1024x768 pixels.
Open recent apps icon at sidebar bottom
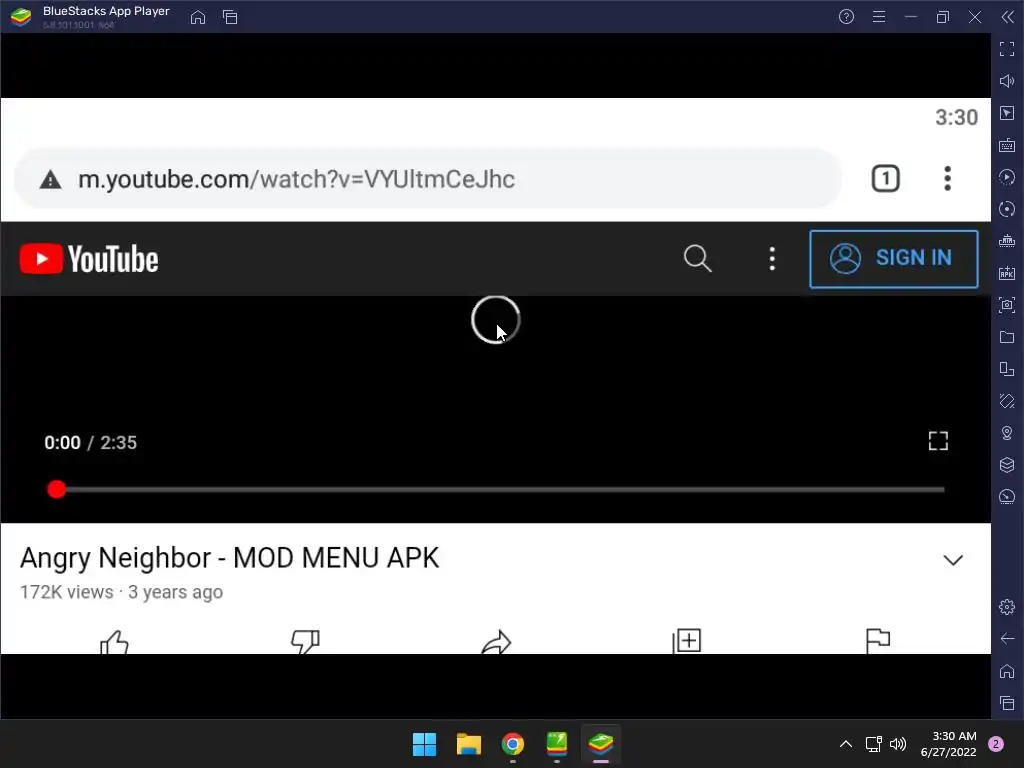tap(1007, 703)
